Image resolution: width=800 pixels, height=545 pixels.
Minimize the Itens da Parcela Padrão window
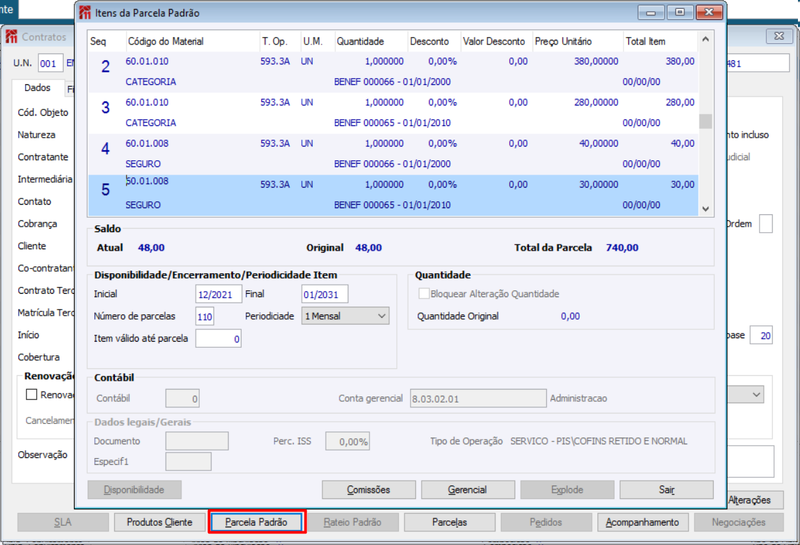(651, 12)
